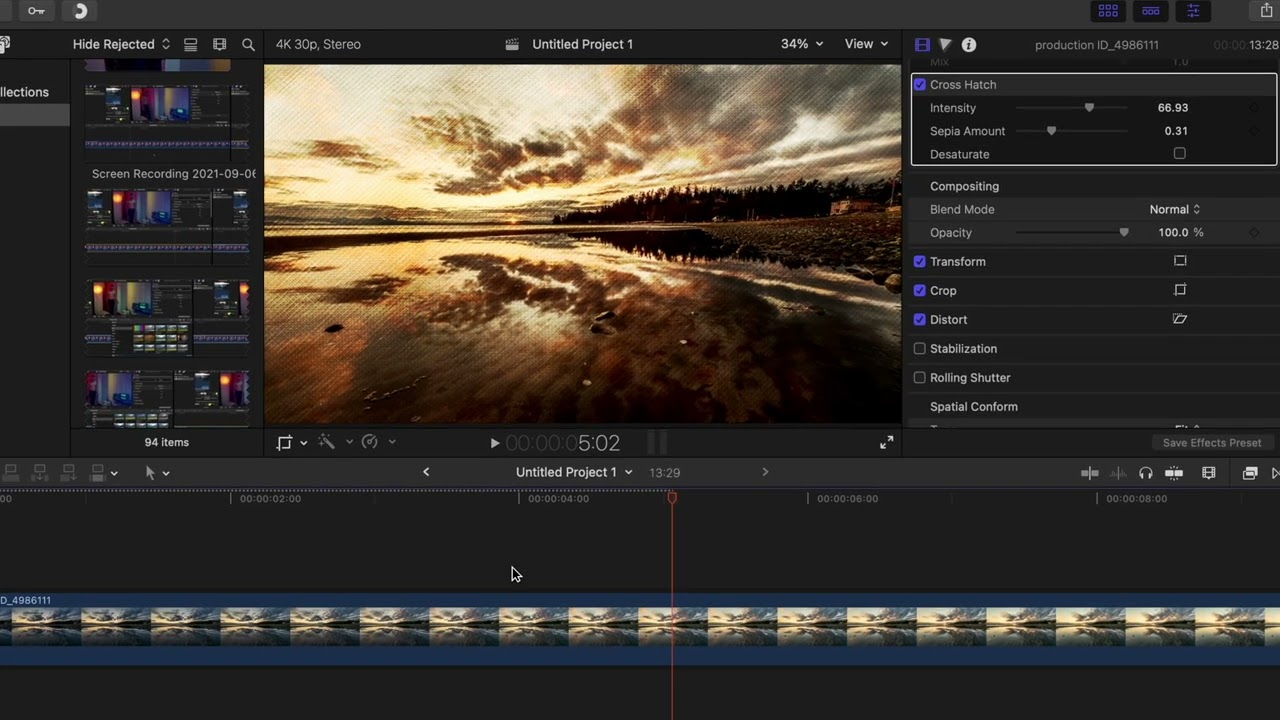Click the search magnifier in the browser
This screenshot has height=720, width=1280.
point(248,45)
